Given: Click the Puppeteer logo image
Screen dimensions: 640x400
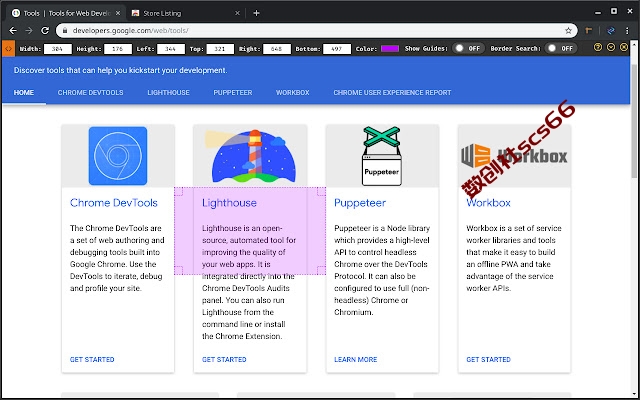Looking at the screenshot, I should (x=382, y=156).
